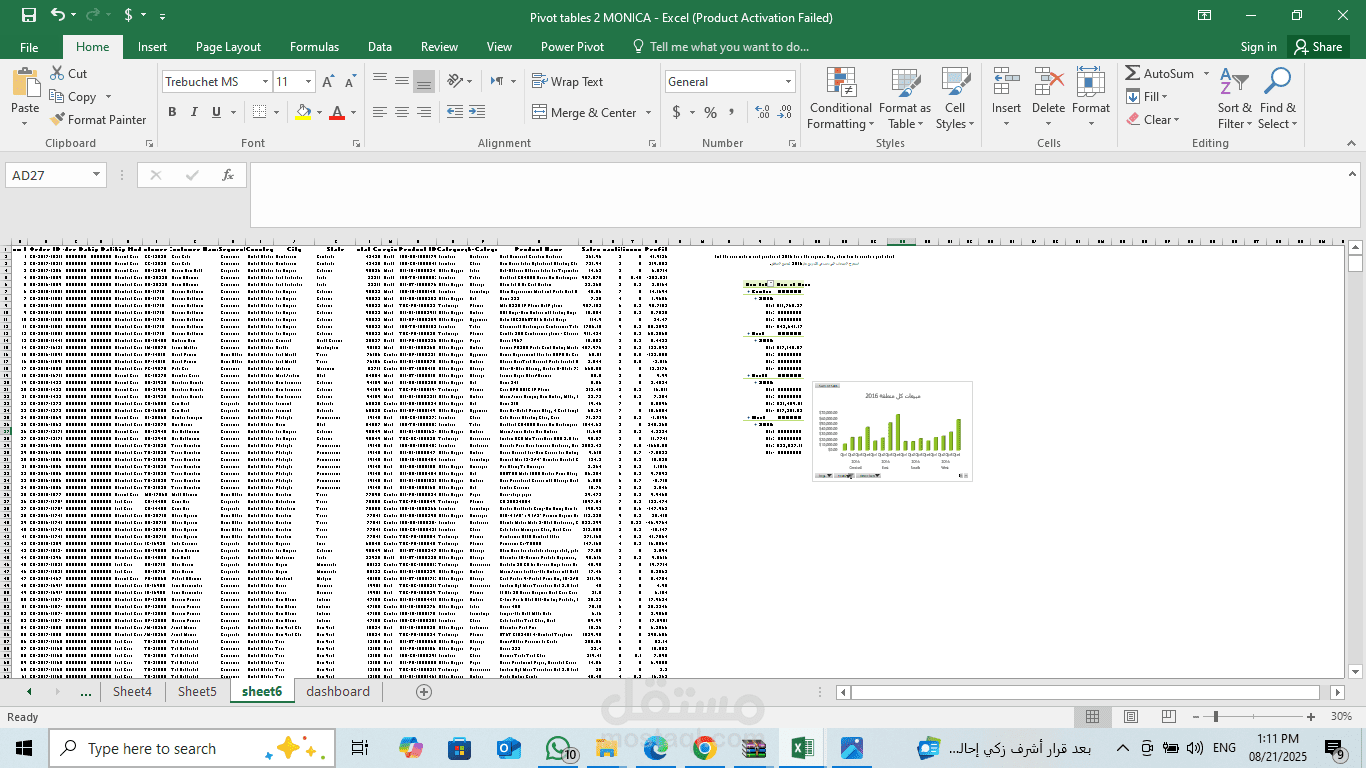Switch to Normal view in status bar
The image size is (1366, 768).
pos(1092,716)
